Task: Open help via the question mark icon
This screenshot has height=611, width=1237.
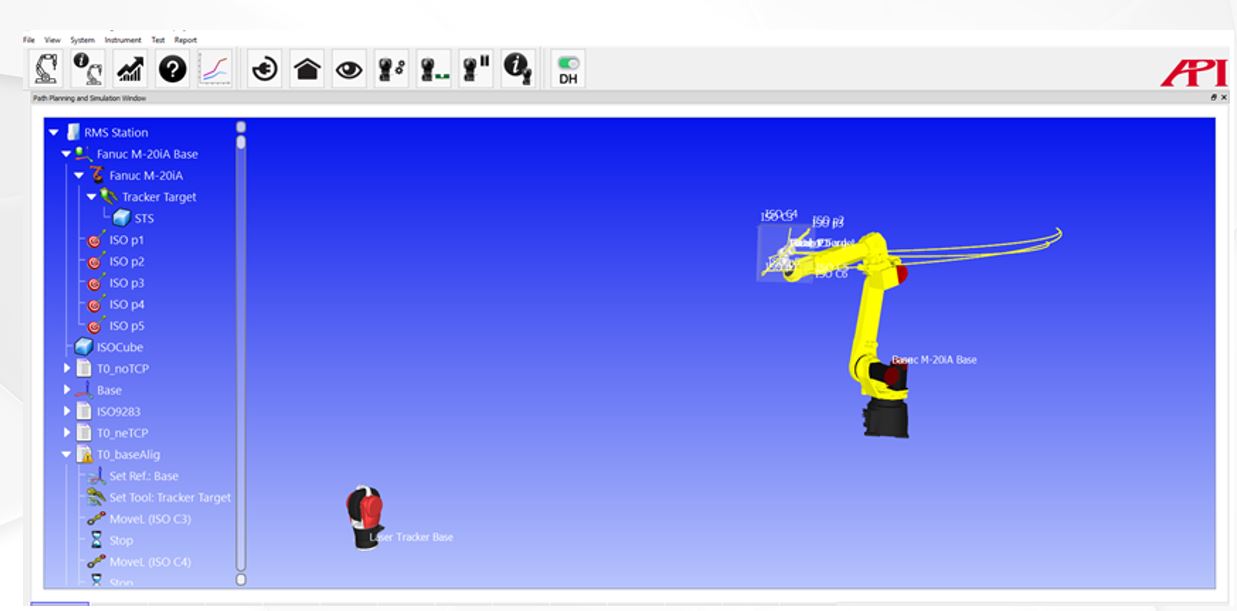Action: pyautogui.click(x=173, y=68)
